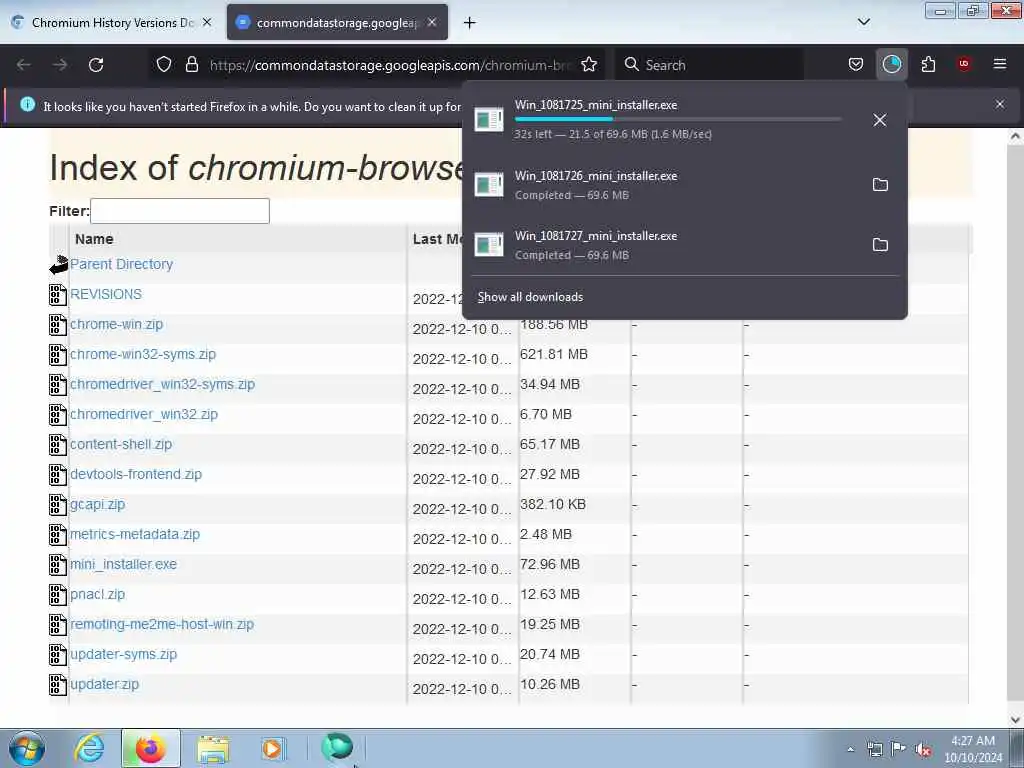Image resolution: width=1024 pixels, height=768 pixels.
Task: Click the Parent Directory back-arrow icon
Action: click(x=59, y=264)
